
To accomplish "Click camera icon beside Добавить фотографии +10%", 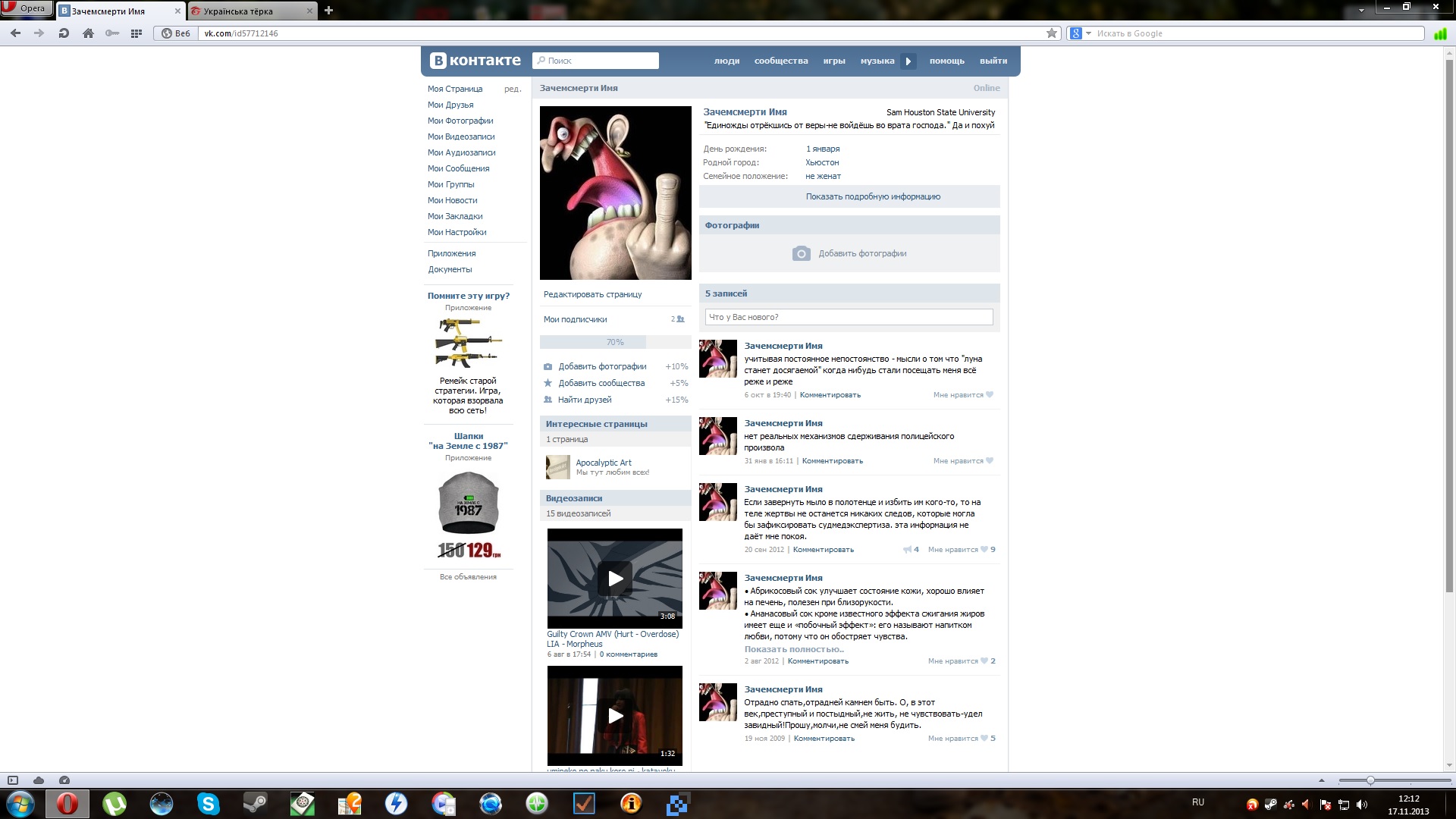I will click(548, 366).
